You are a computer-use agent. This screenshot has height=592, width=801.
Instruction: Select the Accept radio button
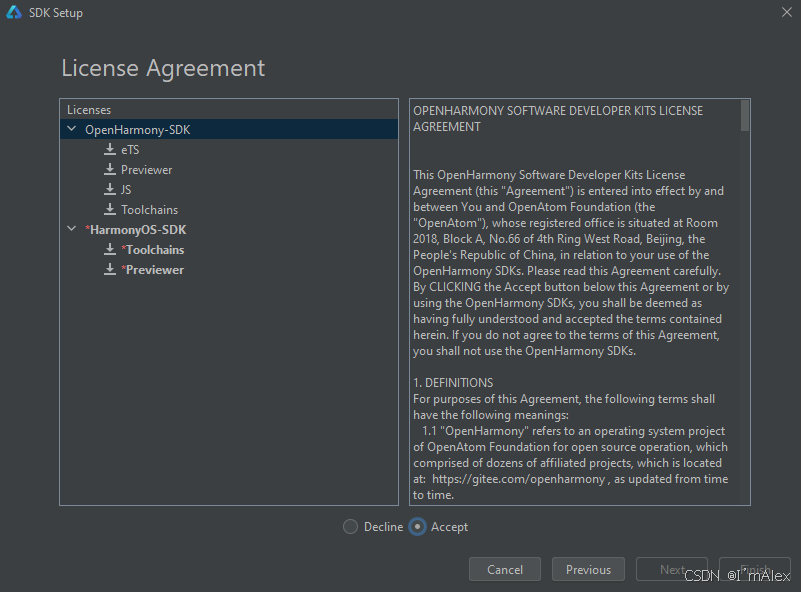tap(417, 527)
